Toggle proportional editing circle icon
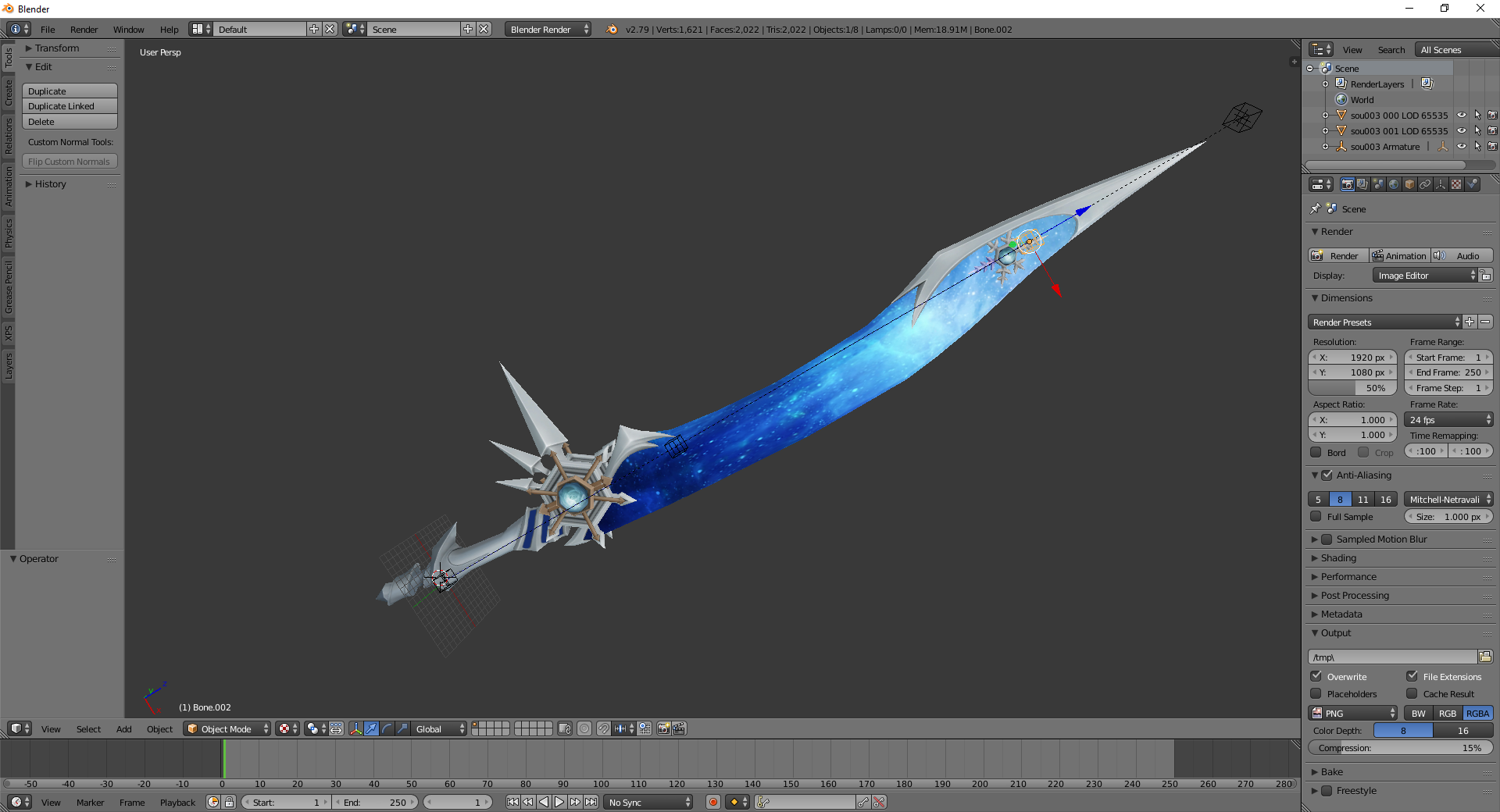This screenshot has width=1500, height=812. [x=584, y=728]
